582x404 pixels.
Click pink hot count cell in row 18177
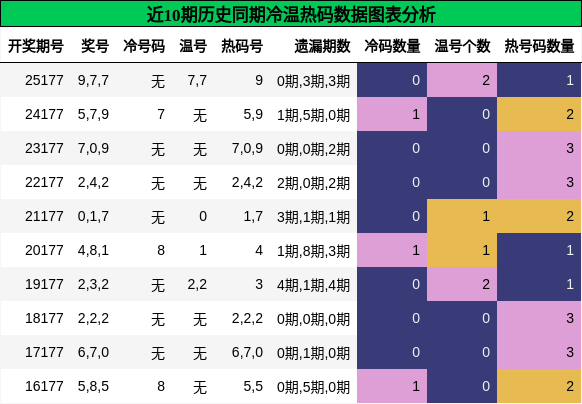pyautogui.click(x=539, y=318)
